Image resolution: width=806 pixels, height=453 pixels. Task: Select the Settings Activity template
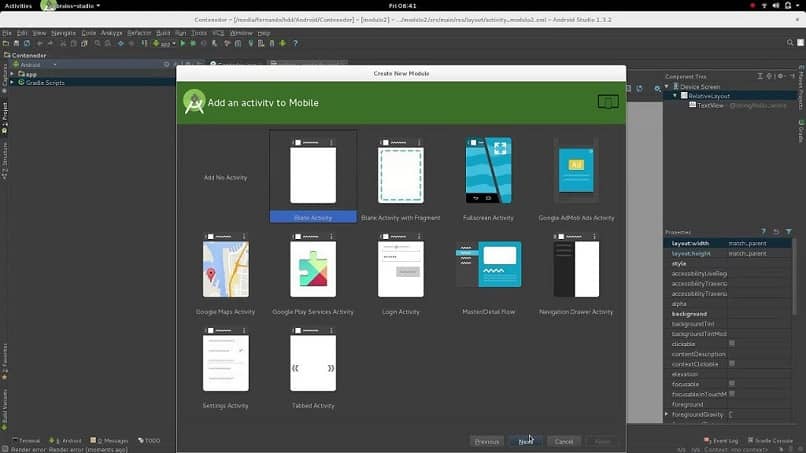click(226, 367)
